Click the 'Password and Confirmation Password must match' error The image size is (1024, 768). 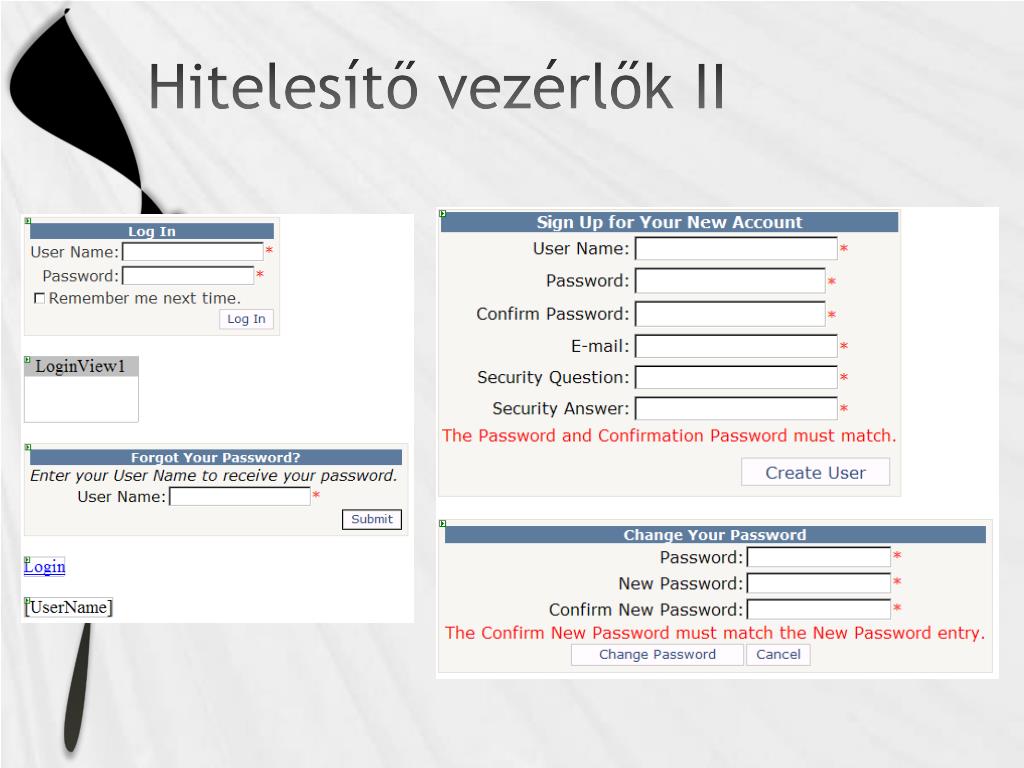point(669,436)
